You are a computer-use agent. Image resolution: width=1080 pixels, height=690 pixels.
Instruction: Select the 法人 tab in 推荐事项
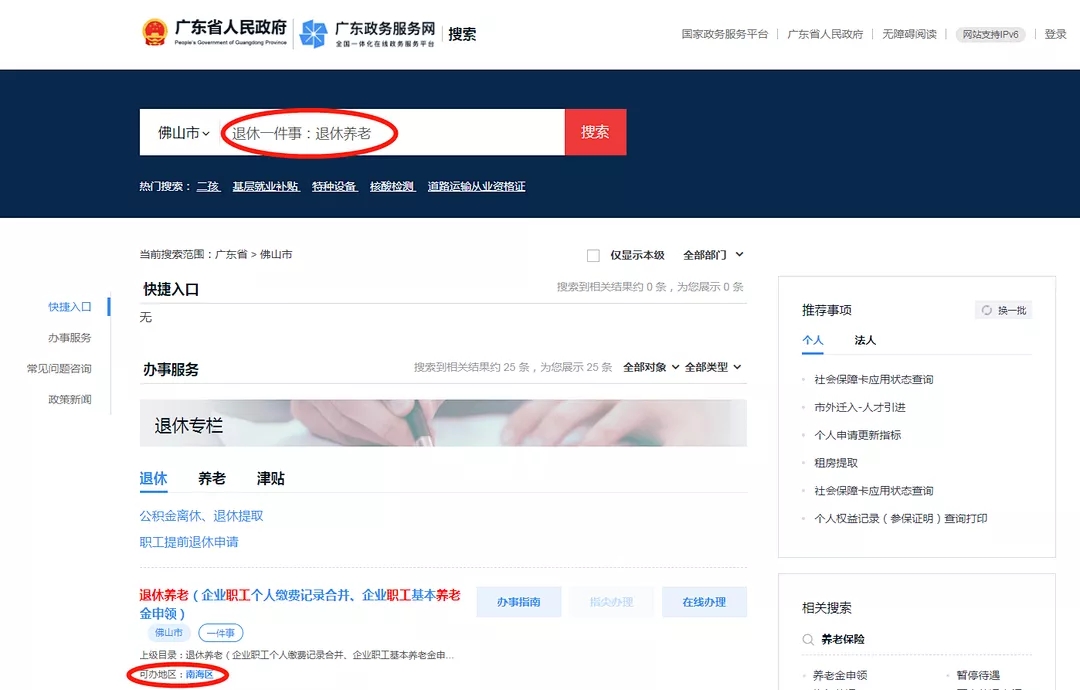click(x=865, y=340)
